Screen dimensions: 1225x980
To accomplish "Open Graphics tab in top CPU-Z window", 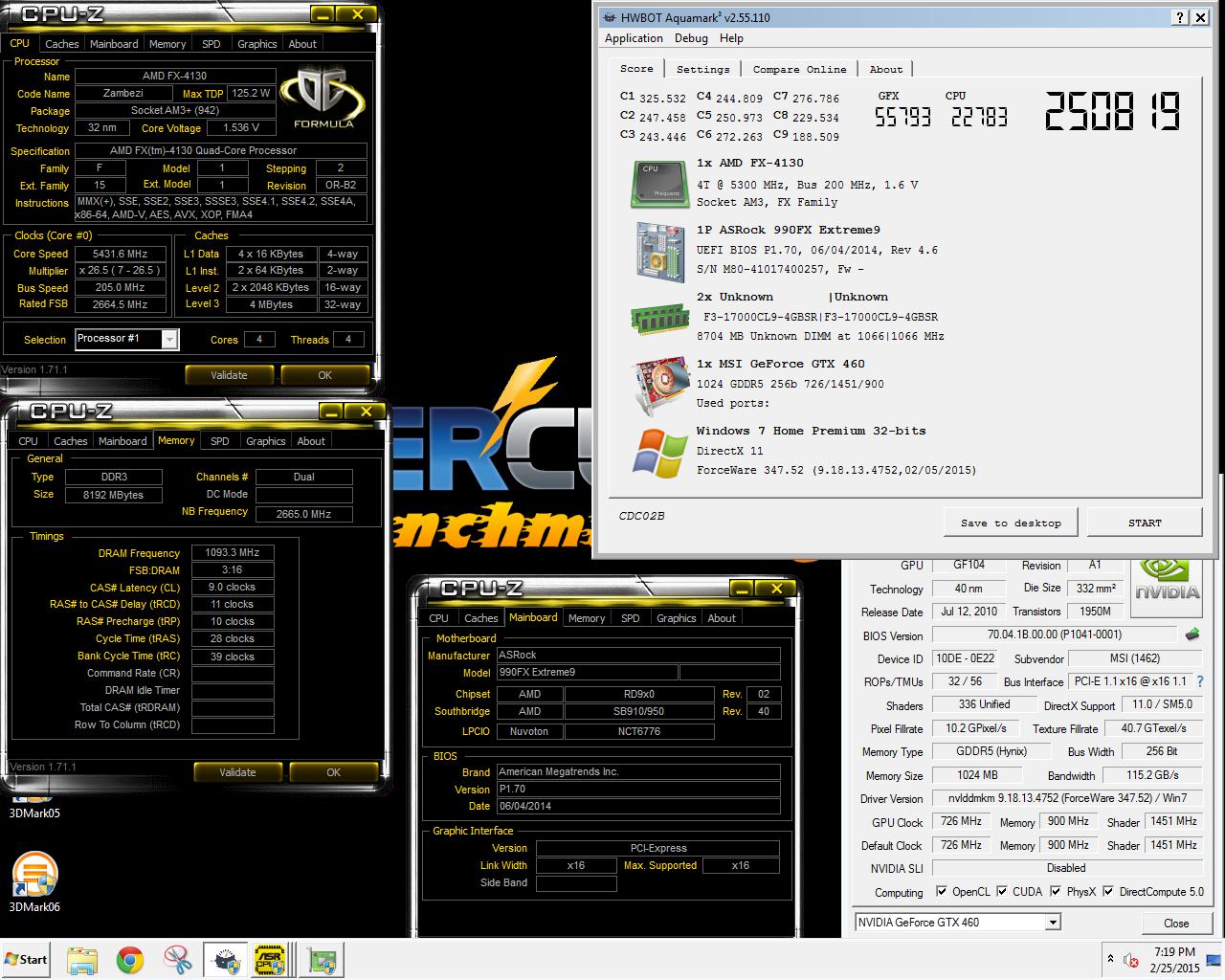I will coord(257,44).
